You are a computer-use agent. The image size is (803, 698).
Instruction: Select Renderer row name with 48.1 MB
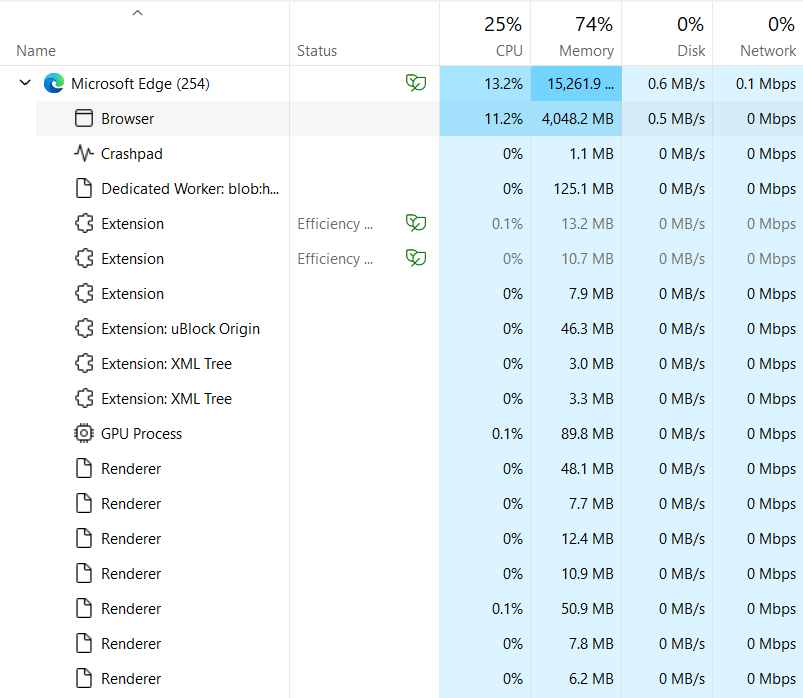coord(131,469)
